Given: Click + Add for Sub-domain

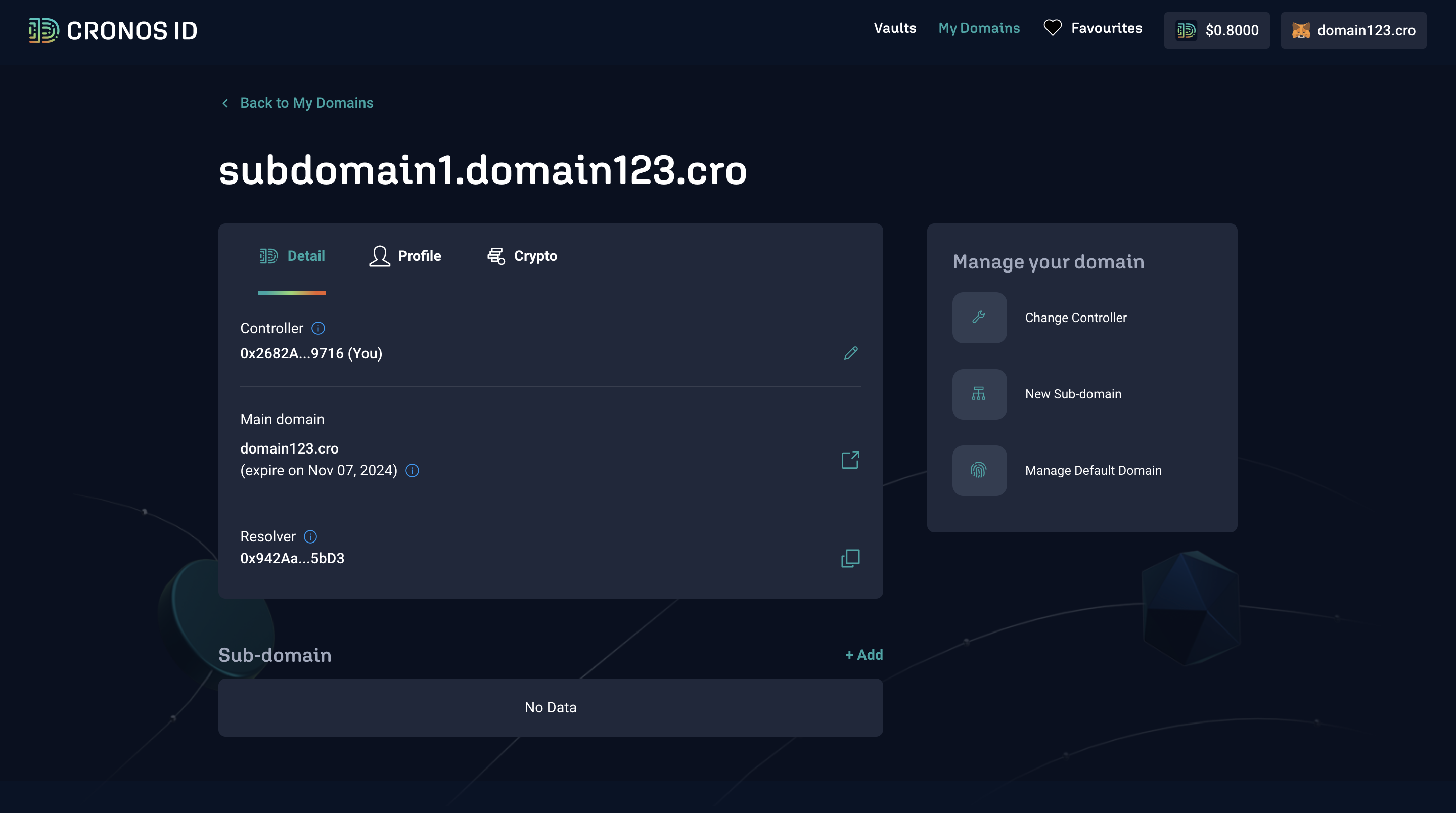Looking at the screenshot, I should 863,655.
